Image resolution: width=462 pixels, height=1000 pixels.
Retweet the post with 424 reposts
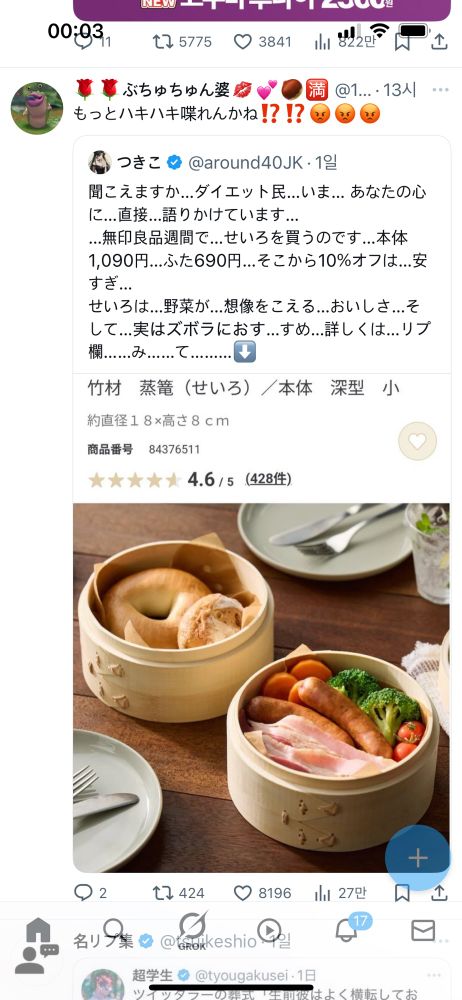pyautogui.click(x=178, y=893)
